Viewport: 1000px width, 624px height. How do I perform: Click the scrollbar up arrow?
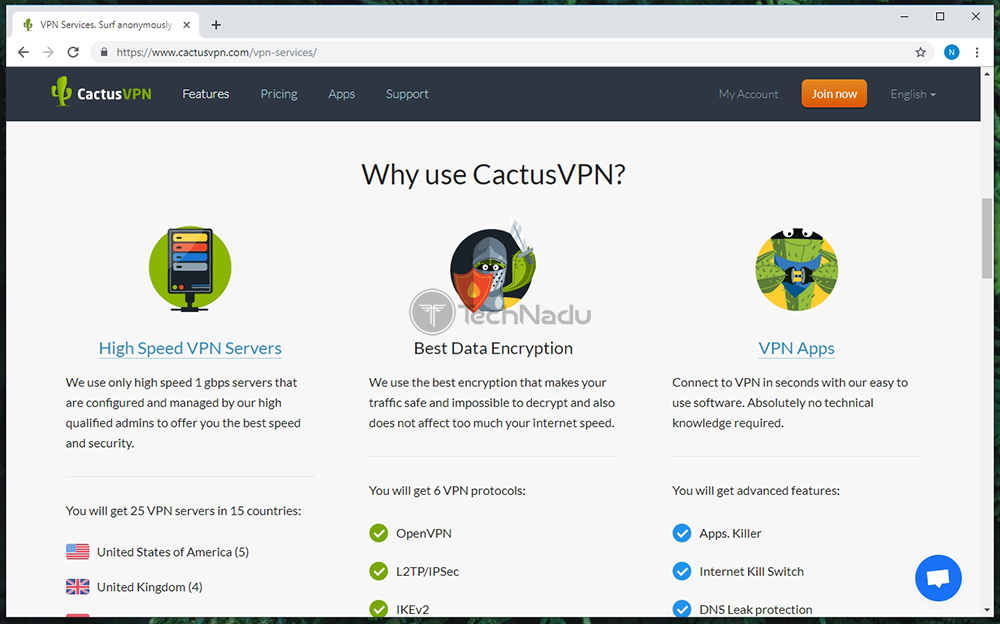(987, 73)
